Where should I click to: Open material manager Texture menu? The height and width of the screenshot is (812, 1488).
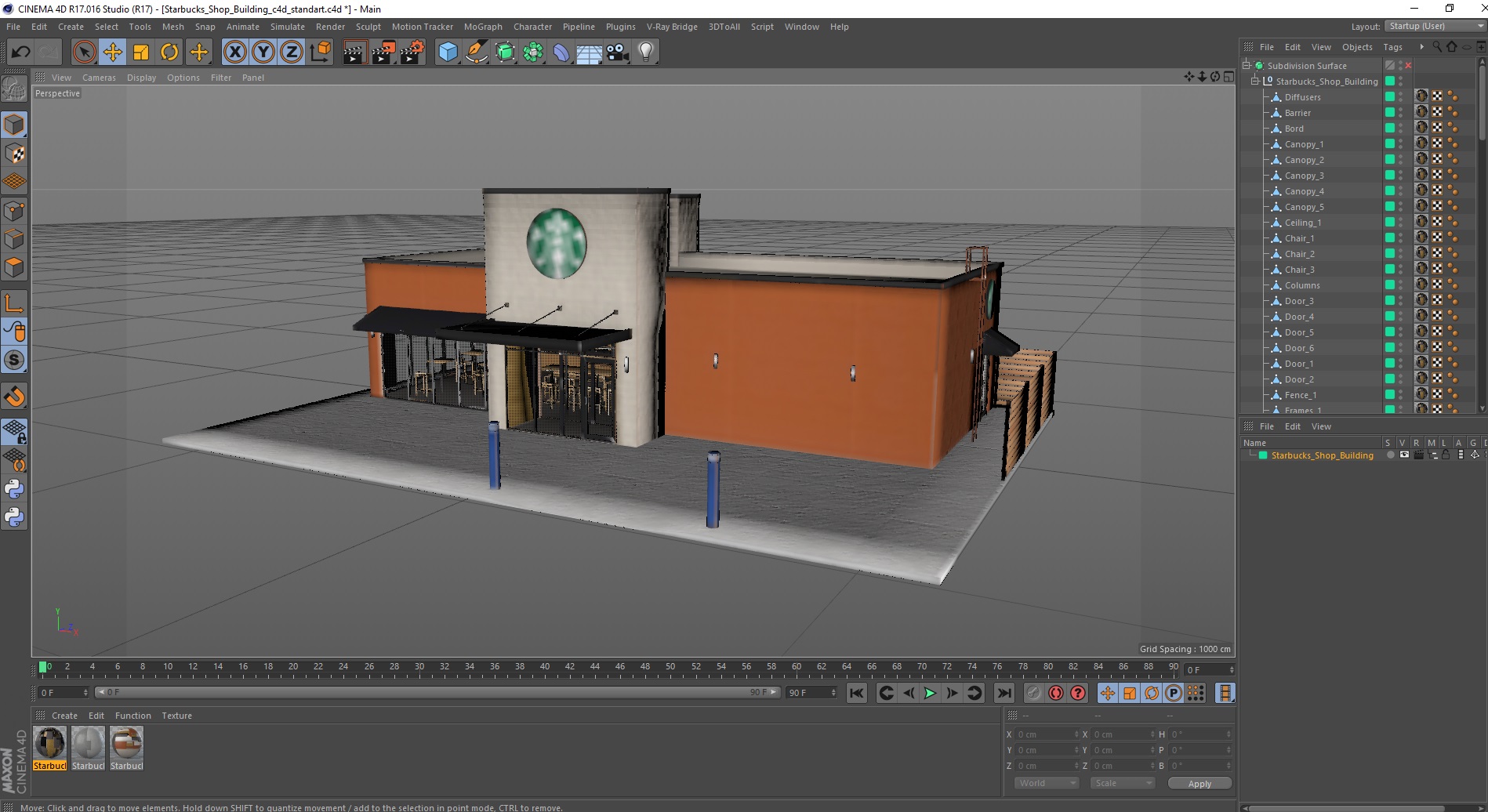pyautogui.click(x=176, y=716)
